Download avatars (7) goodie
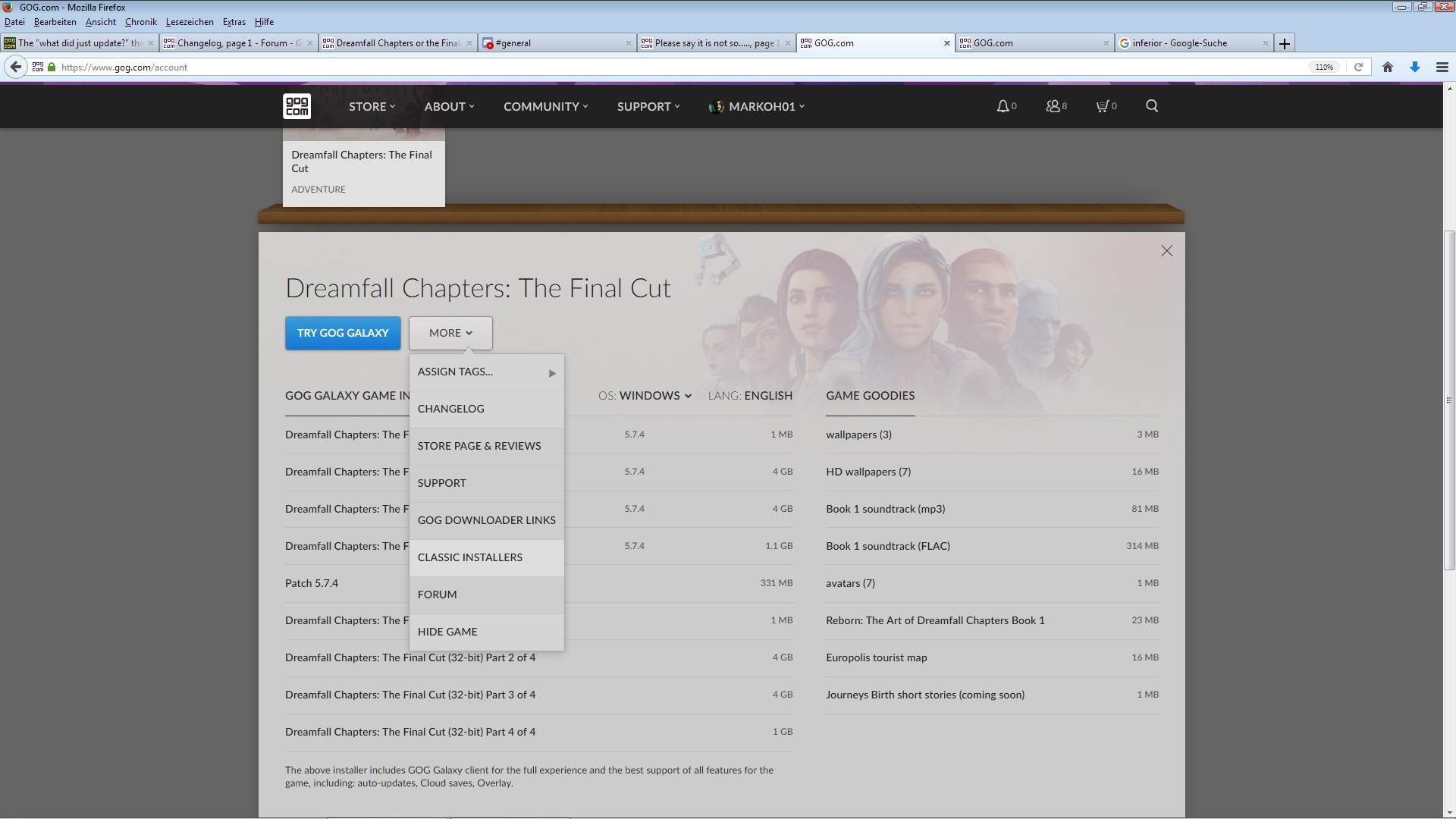This screenshot has width=1456, height=819. [x=992, y=583]
